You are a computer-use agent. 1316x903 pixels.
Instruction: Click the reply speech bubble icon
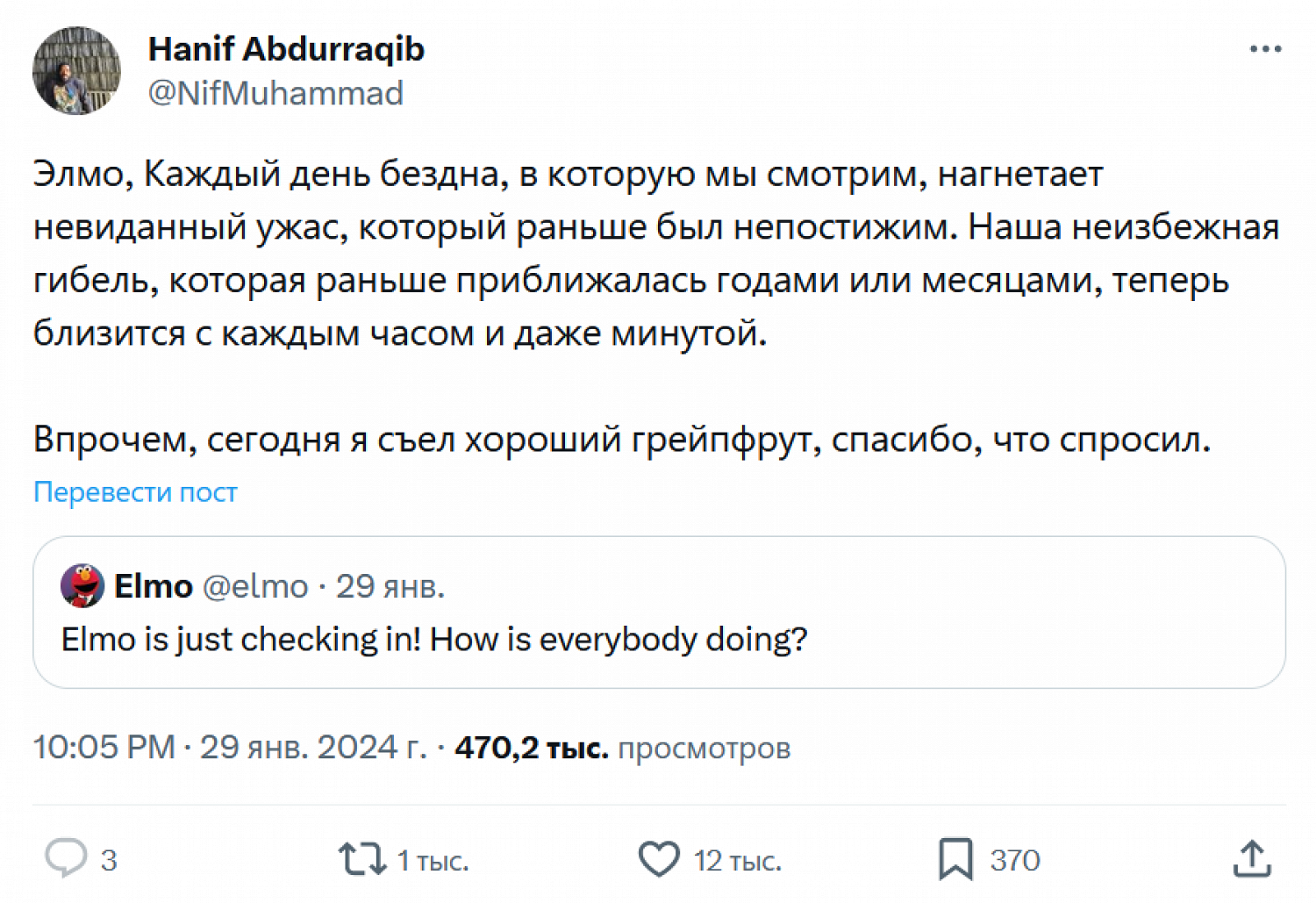pyautogui.click(x=66, y=858)
